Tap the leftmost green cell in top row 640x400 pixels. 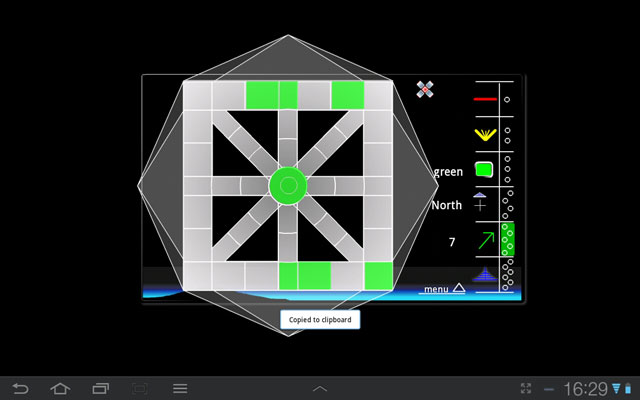point(262,95)
